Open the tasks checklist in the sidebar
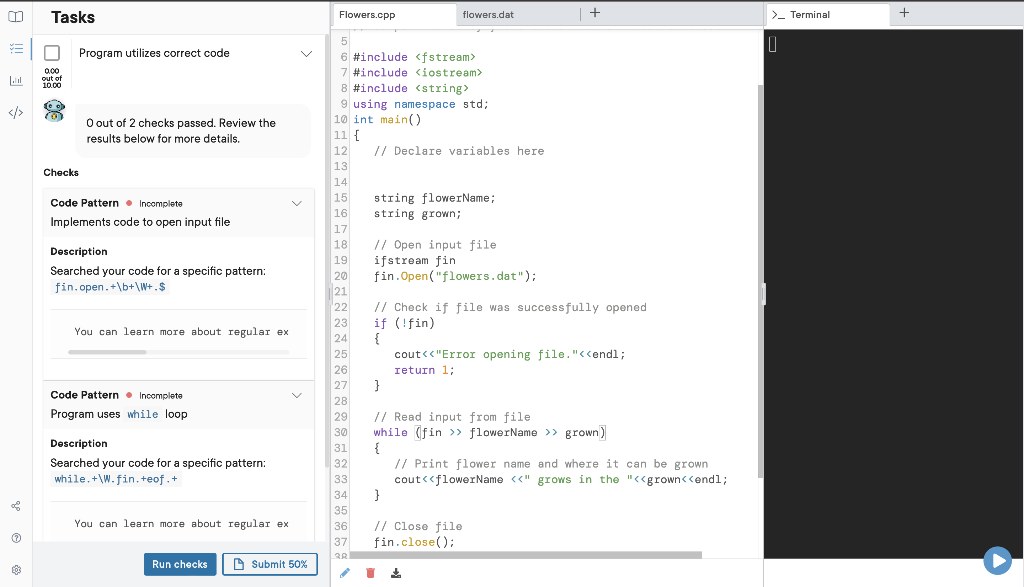This screenshot has width=1024, height=587. tap(15, 47)
